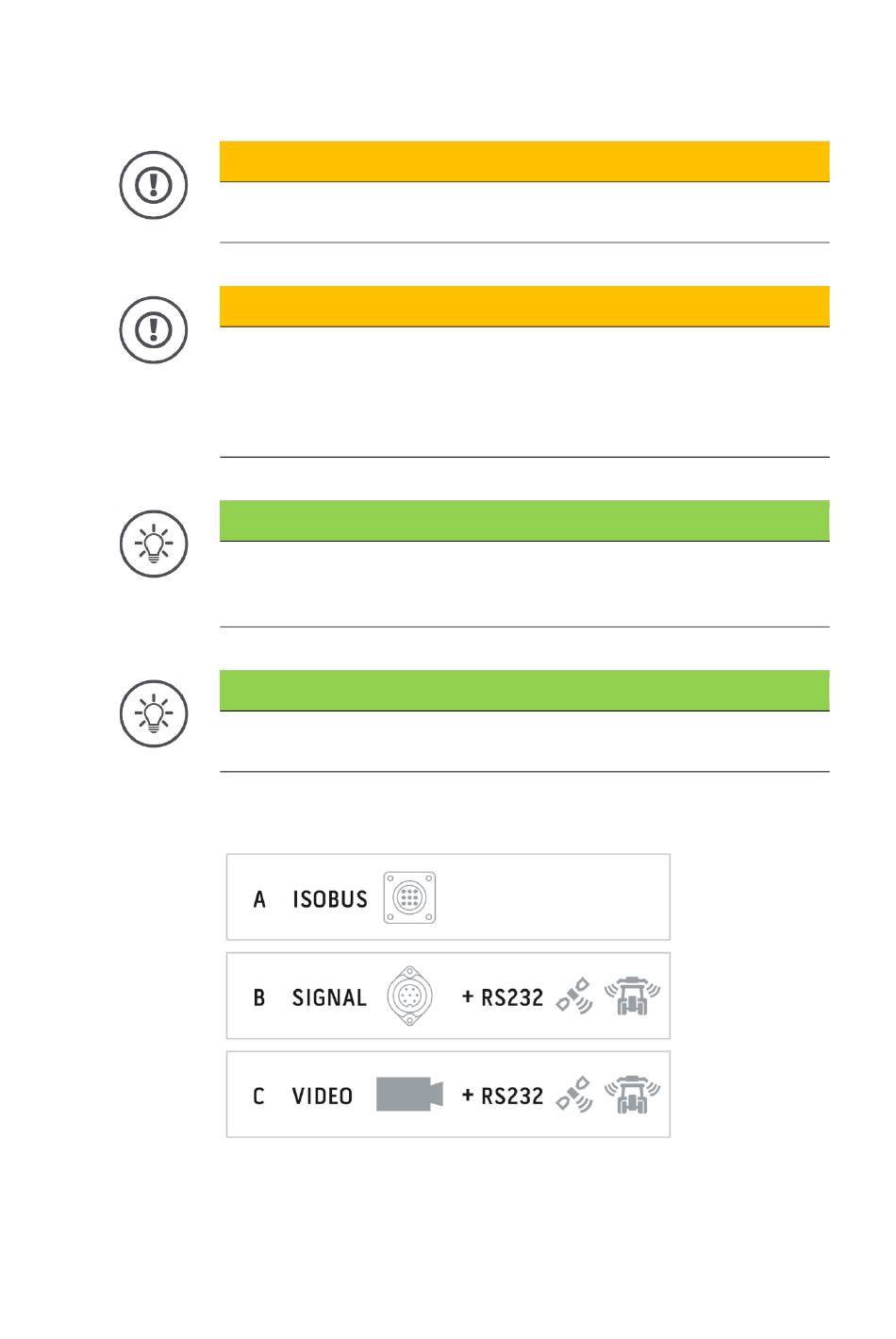Click the satellite icon in SIGNAL row
This screenshot has height=1339, width=896.
[x=574, y=996]
